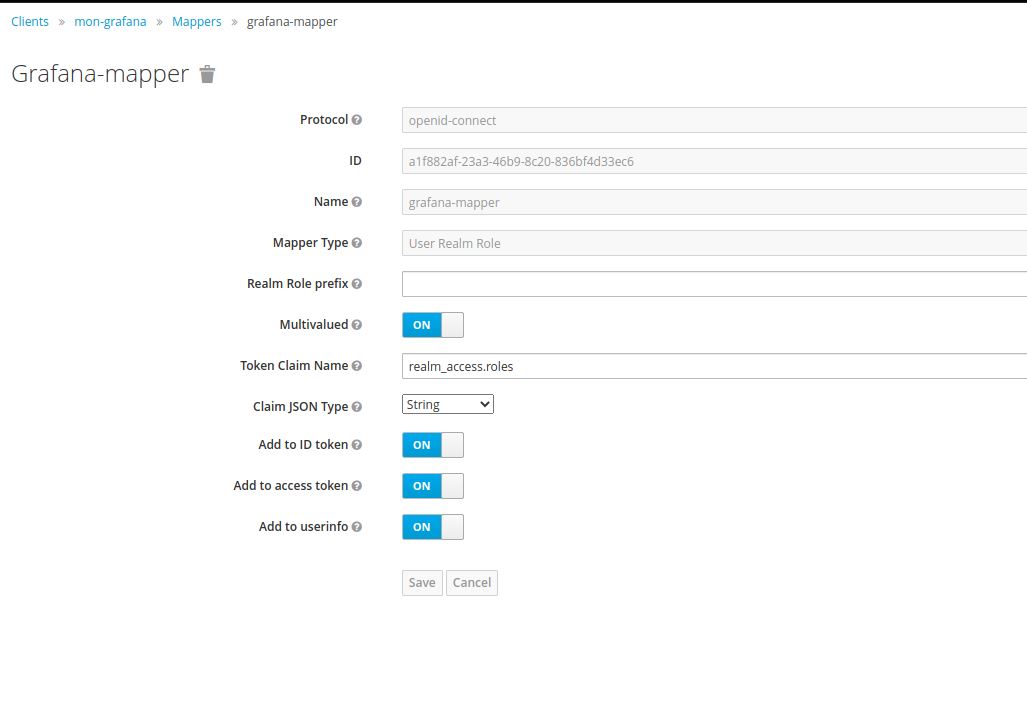Disable Add to access token switch
Viewport: 1027px width, 707px height.
click(433, 486)
